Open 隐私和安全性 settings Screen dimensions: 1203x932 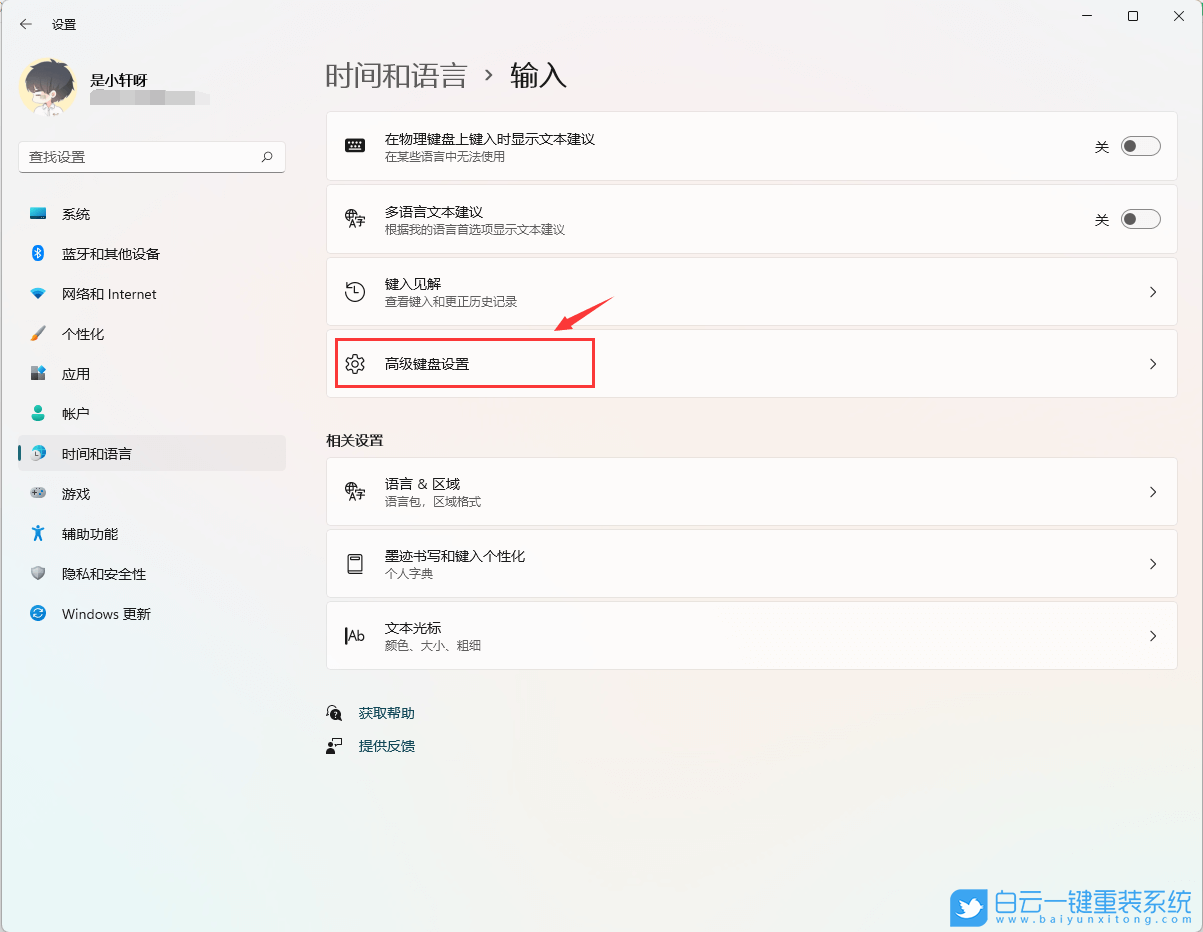105,573
